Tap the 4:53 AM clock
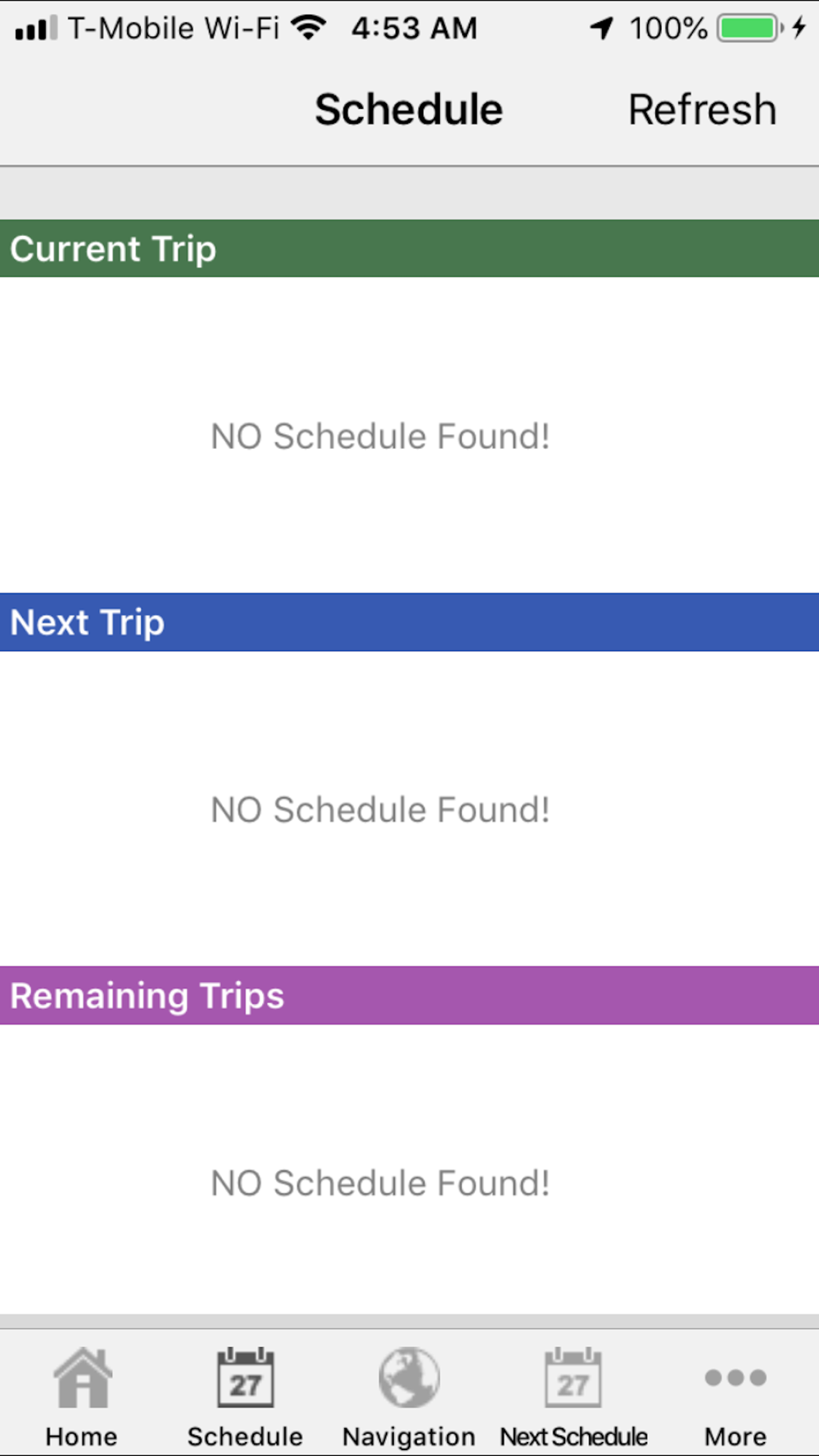Viewport: 819px width, 1456px height. click(414, 29)
